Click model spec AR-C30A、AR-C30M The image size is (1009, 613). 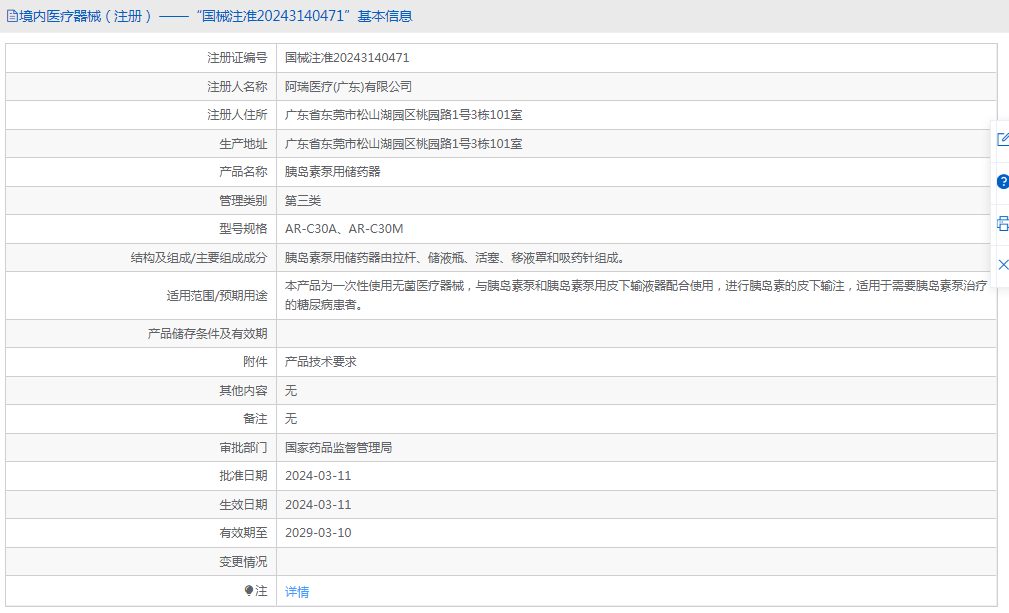344,229
